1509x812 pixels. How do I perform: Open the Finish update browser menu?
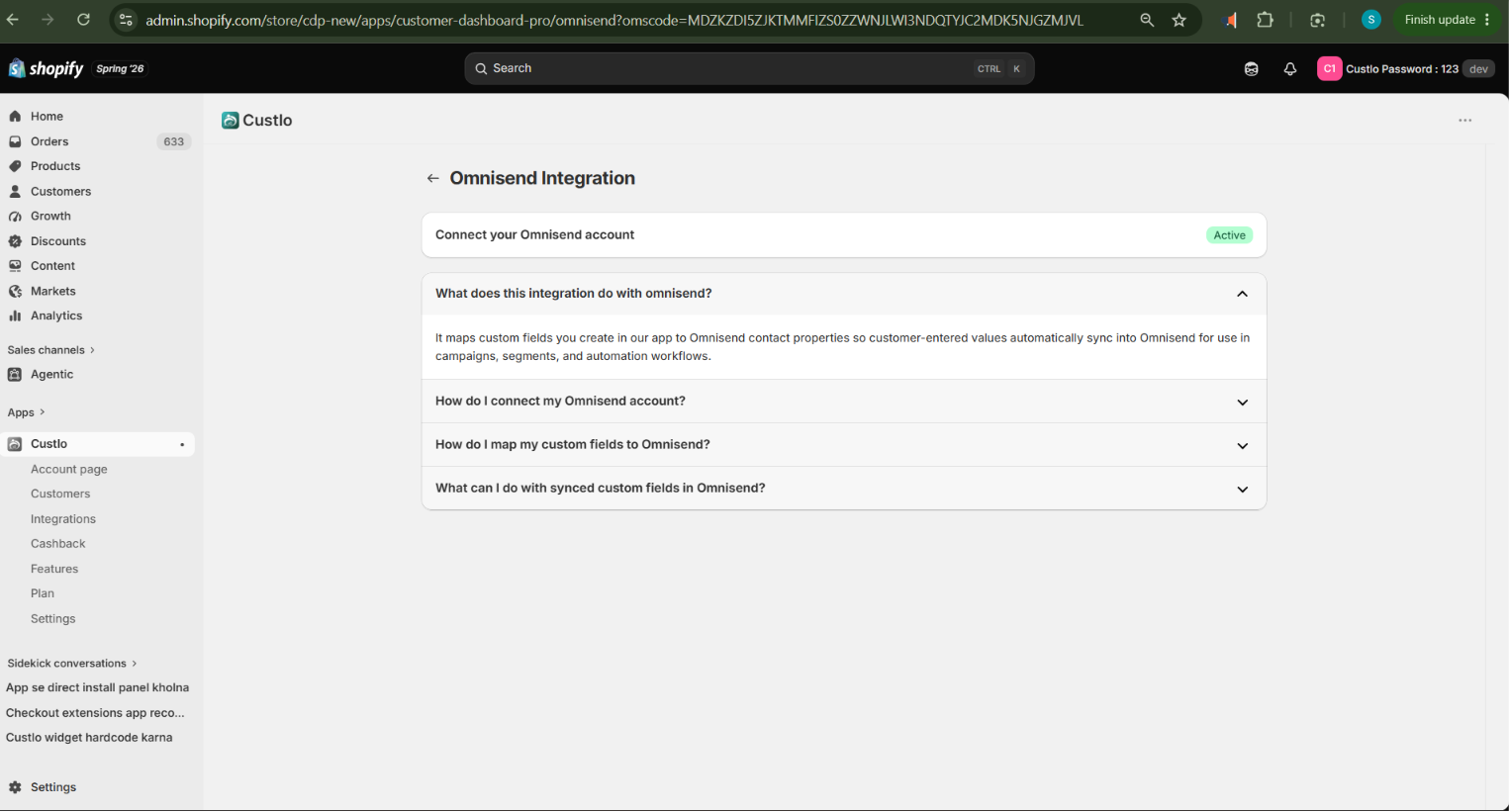point(1448,20)
